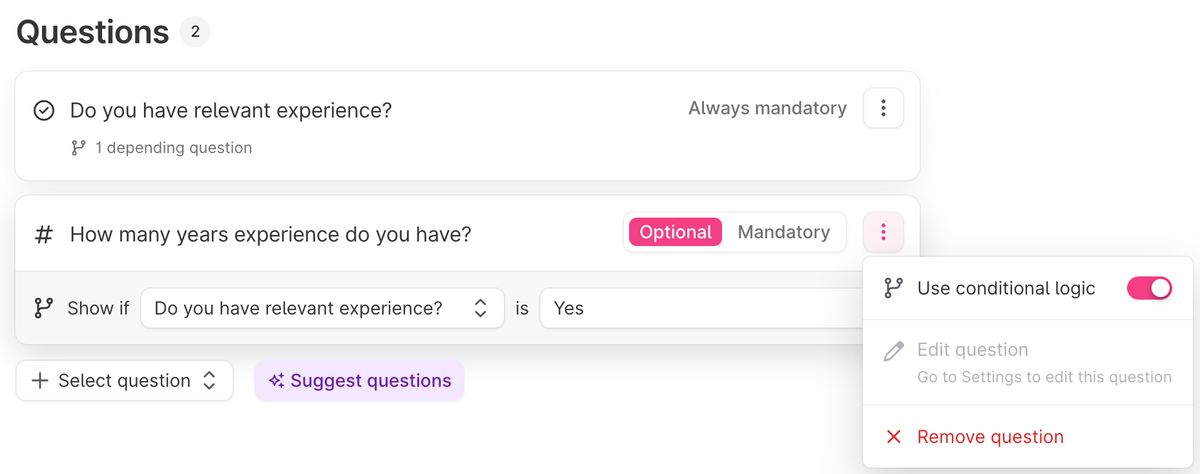Click the hash number icon beside years question

(x=44, y=235)
